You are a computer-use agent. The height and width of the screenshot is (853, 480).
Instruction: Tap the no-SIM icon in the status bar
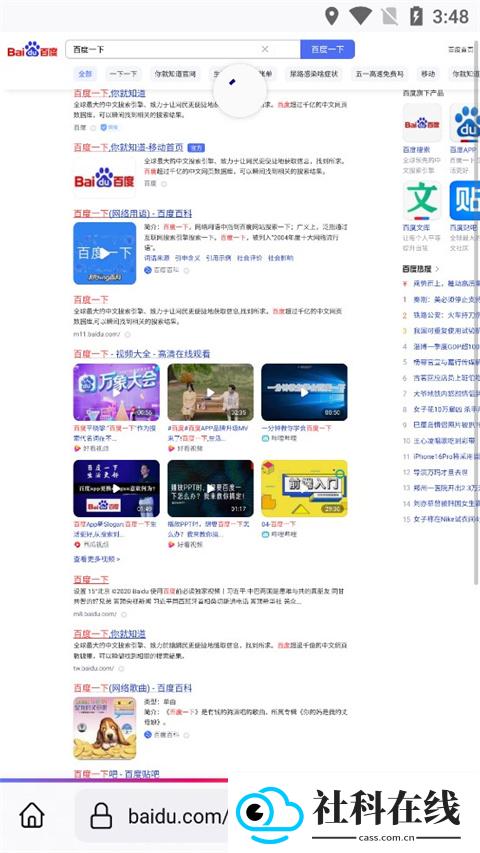(390, 16)
